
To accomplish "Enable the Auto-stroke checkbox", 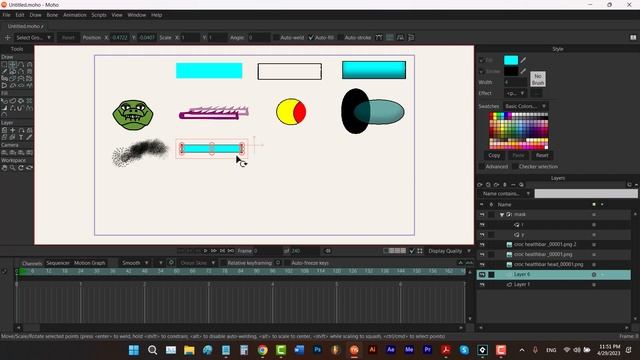I will click(340, 38).
